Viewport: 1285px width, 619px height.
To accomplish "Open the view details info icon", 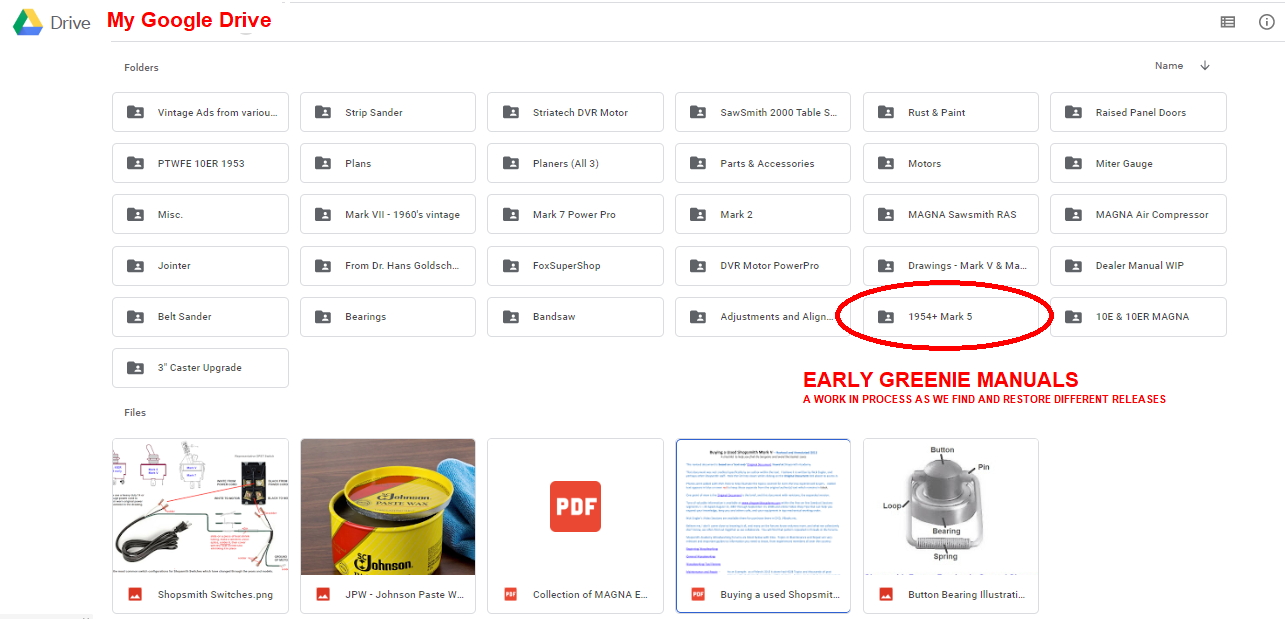I will (x=1266, y=22).
